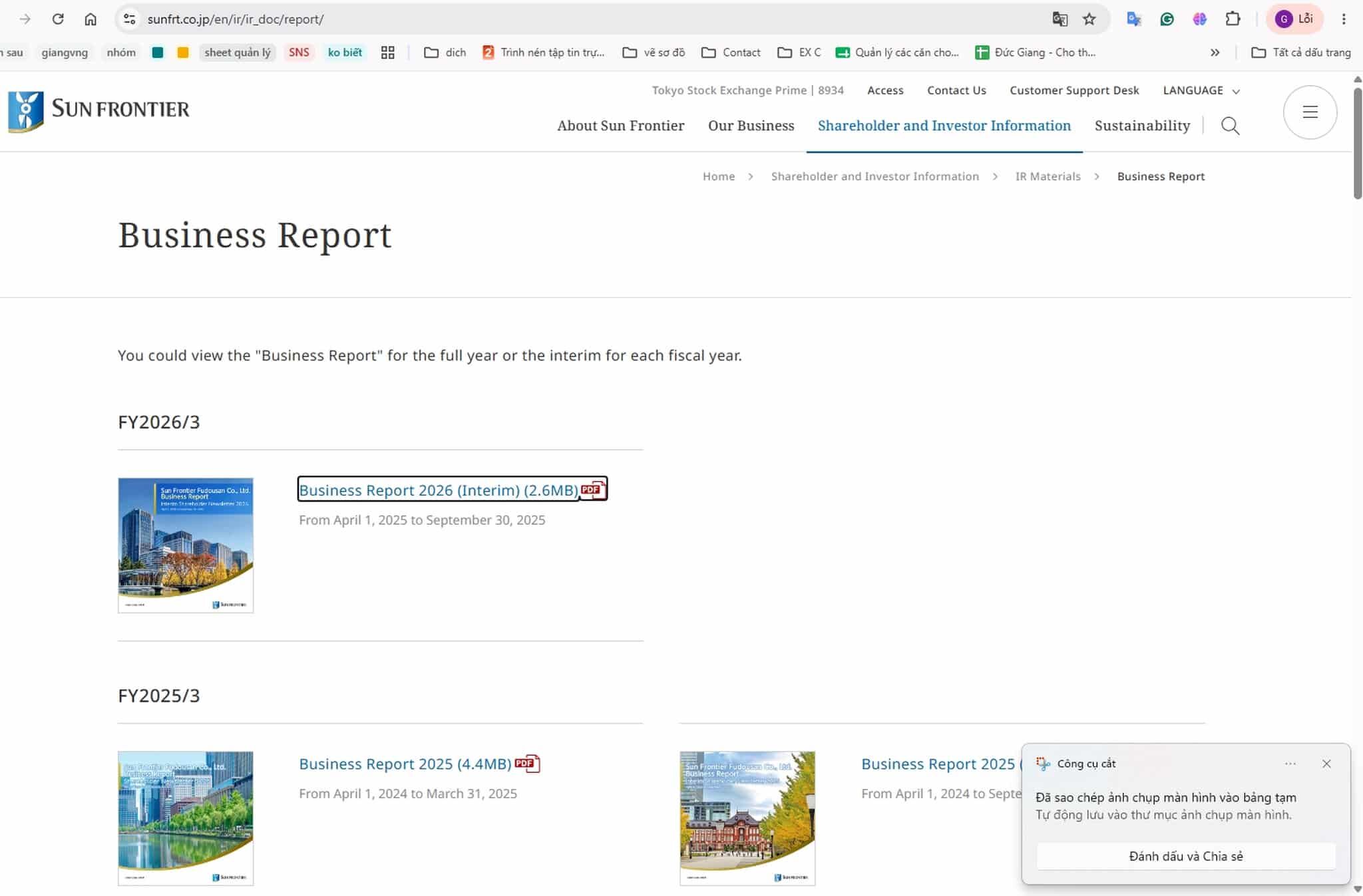Open Quản lý các căn cho bookmark

tap(897, 53)
